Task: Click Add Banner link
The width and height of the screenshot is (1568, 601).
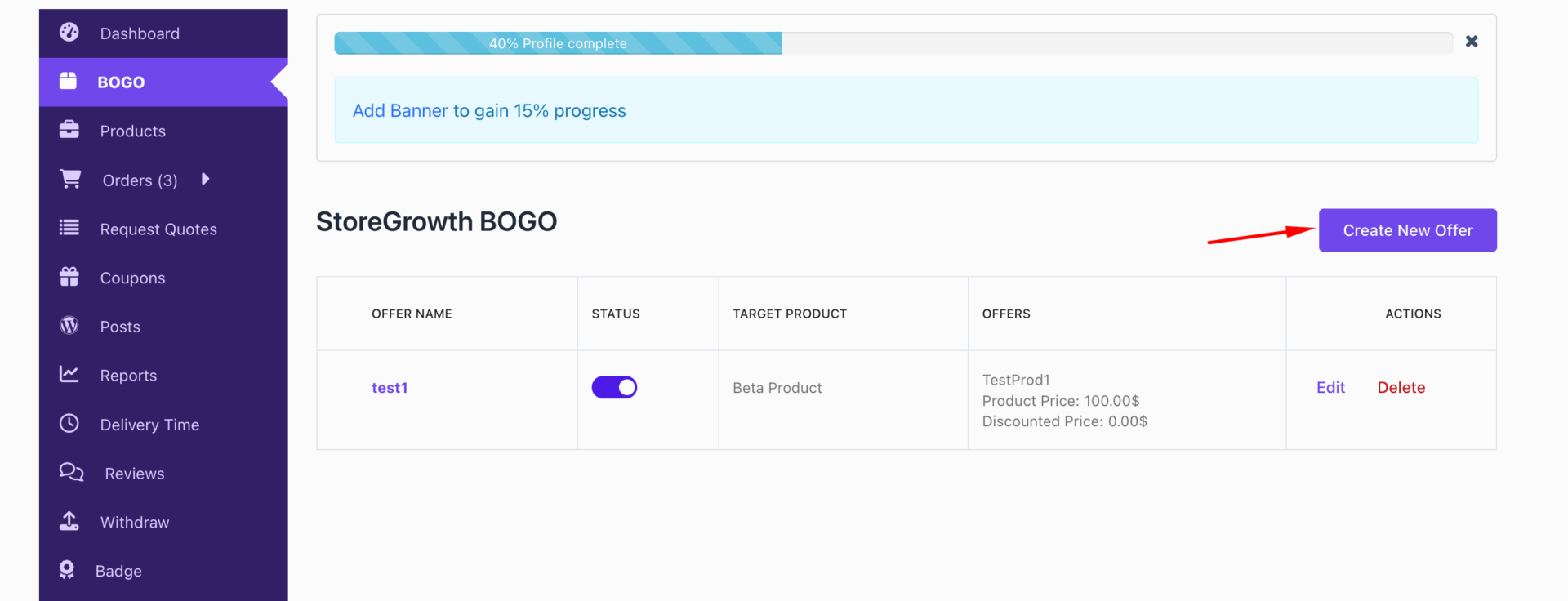Action: 400,110
